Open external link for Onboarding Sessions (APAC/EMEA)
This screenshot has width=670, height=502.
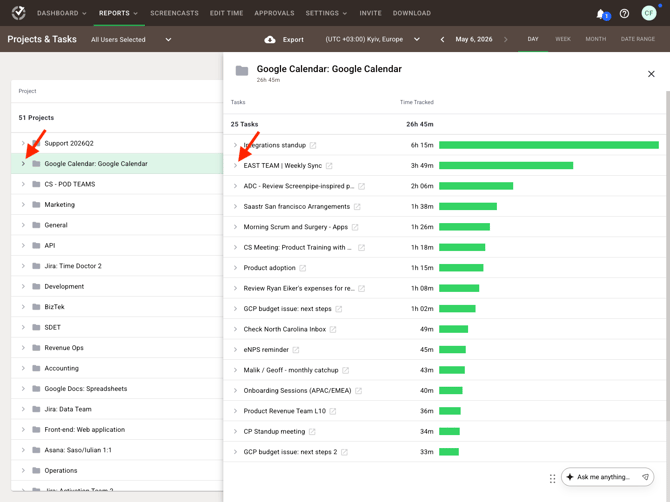[x=359, y=391]
